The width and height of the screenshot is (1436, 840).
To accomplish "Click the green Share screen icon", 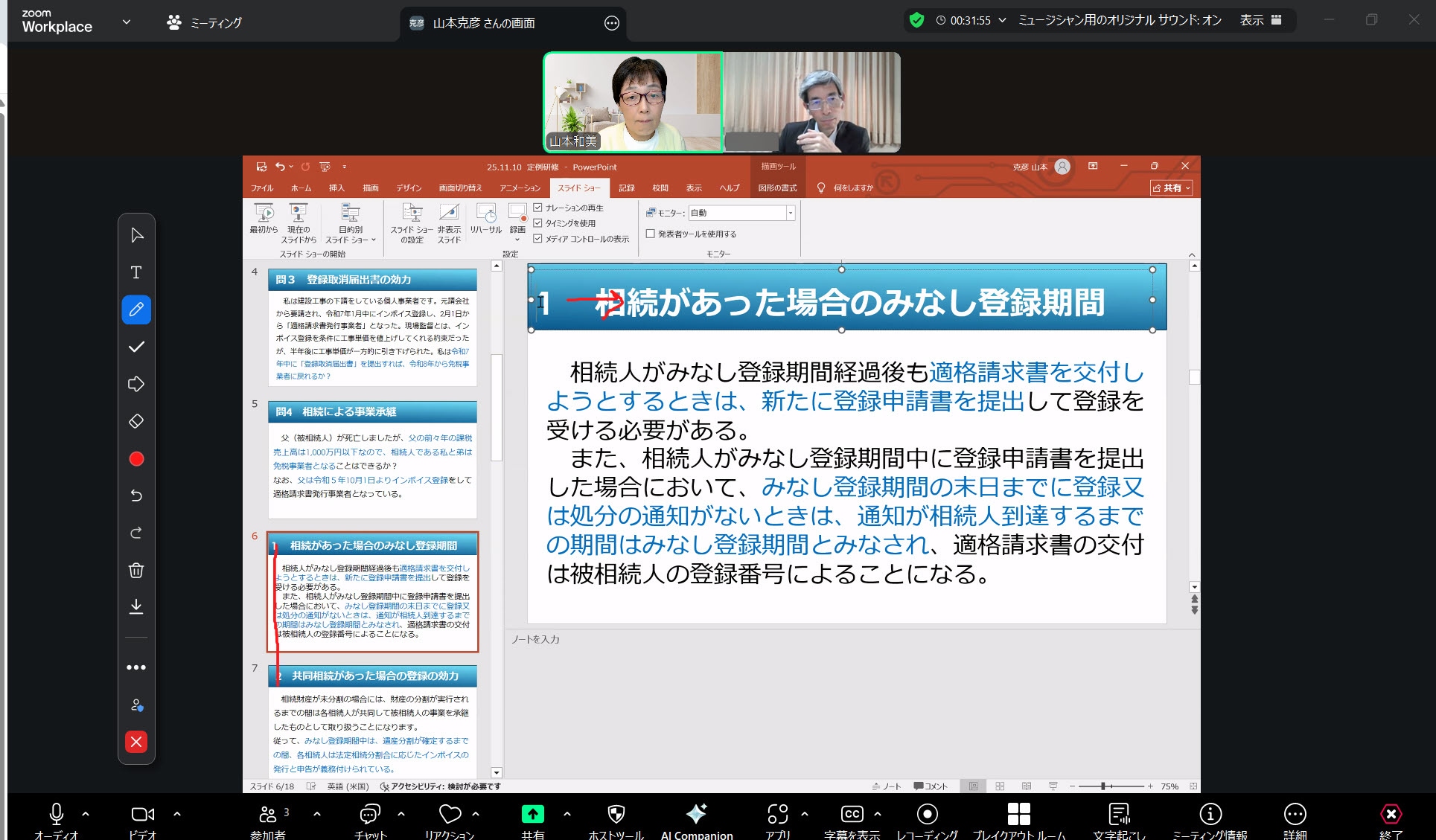I will [532, 814].
